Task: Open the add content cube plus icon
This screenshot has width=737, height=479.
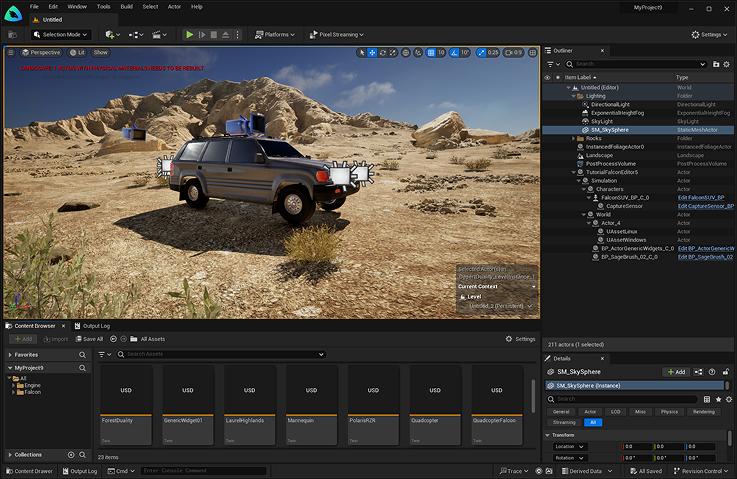Action: click(112, 35)
